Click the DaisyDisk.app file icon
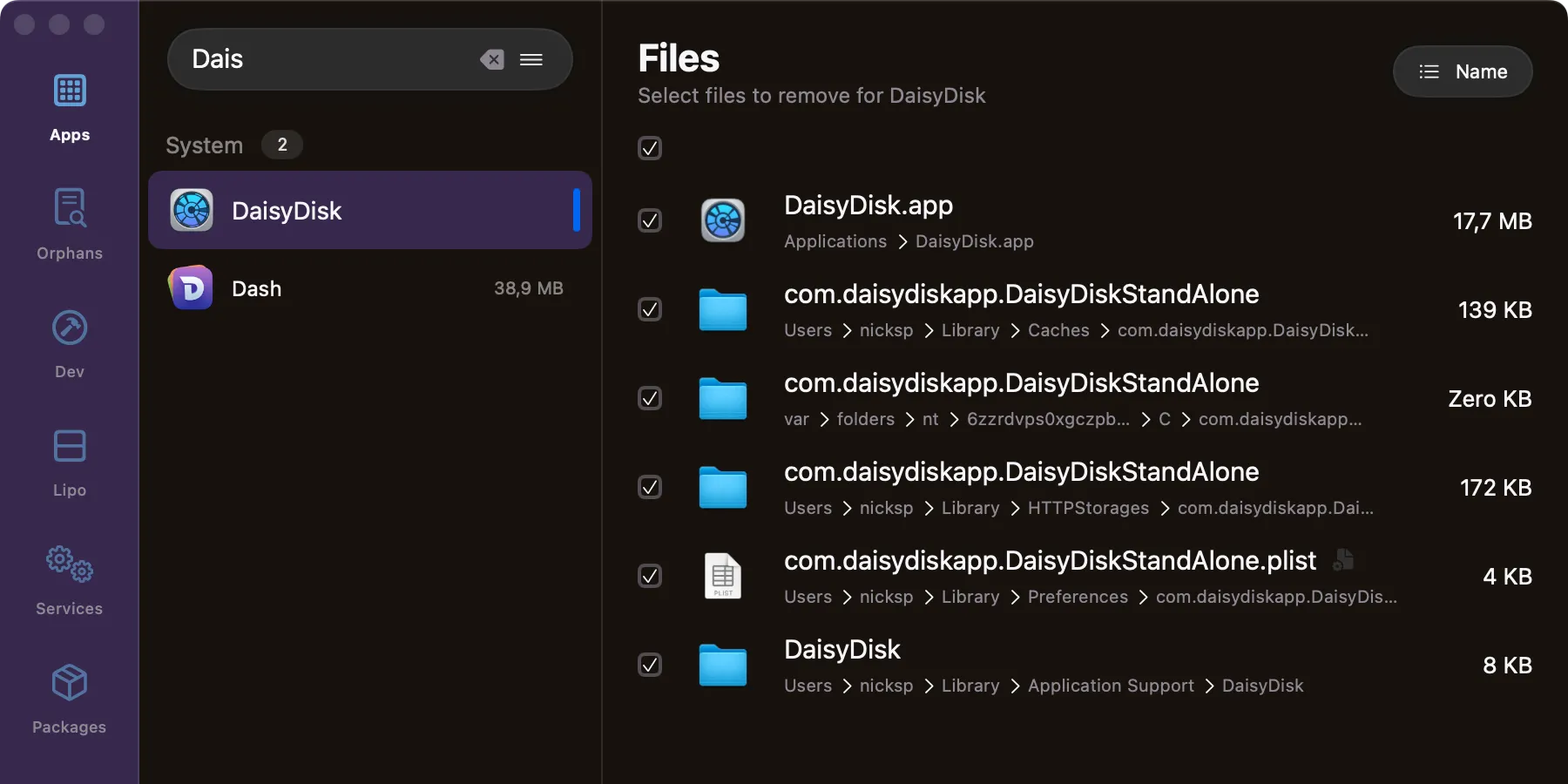 pos(723,220)
